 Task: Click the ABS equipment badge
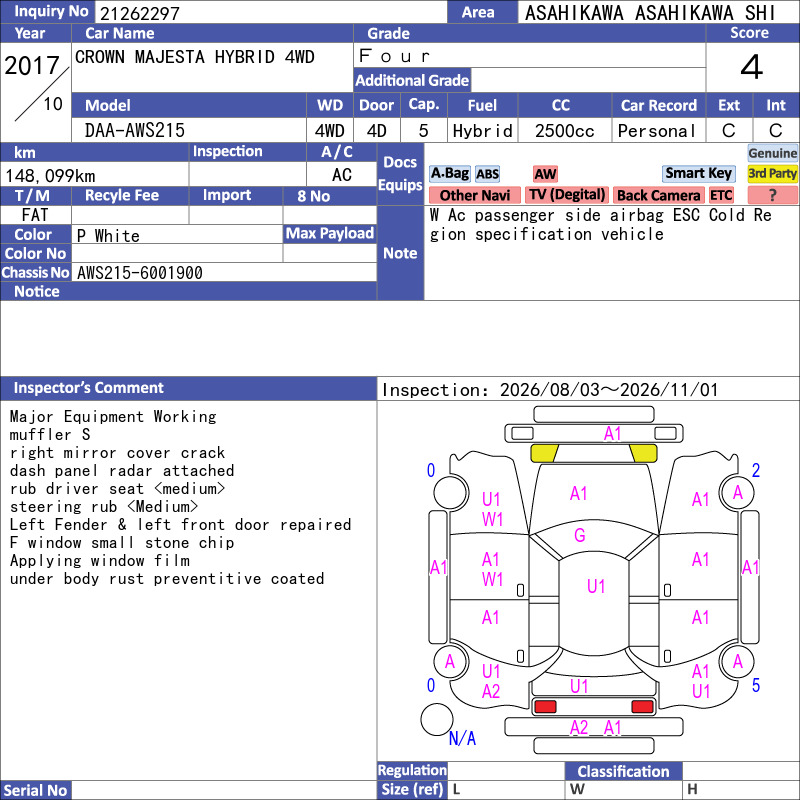tap(487, 174)
